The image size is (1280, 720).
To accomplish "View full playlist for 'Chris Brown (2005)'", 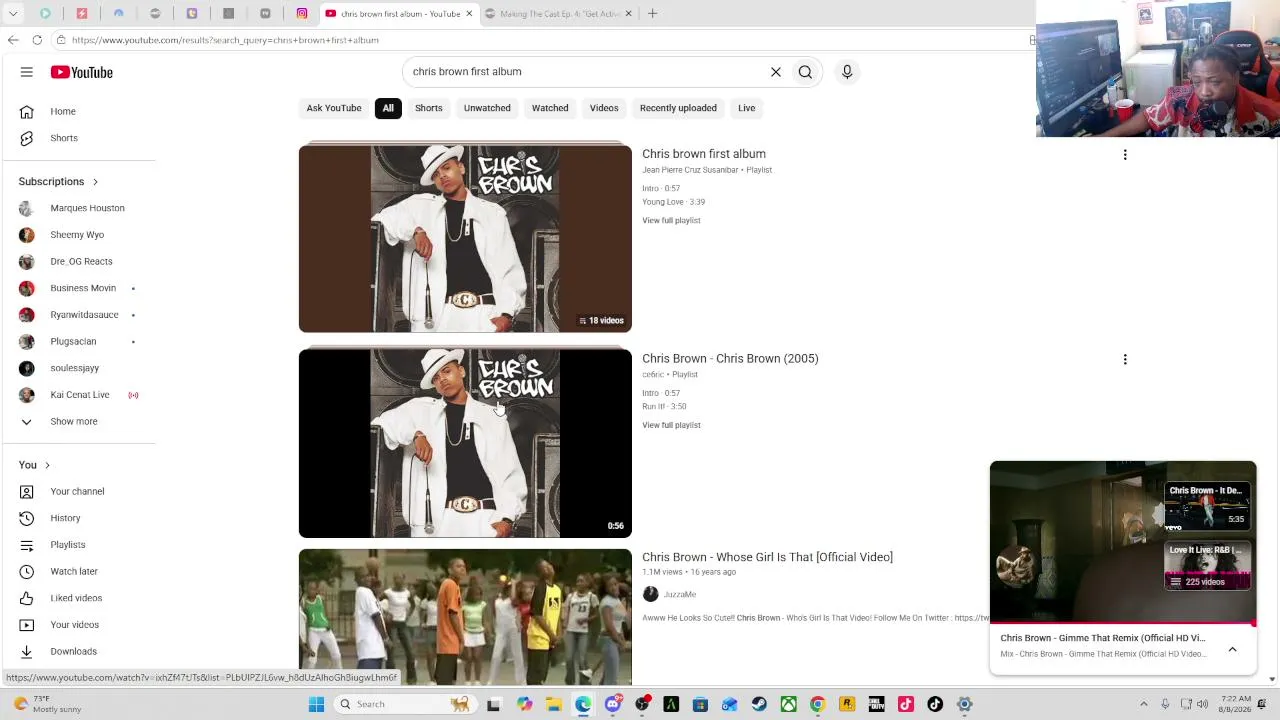I will pyautogui.click(x=671, y=425).
